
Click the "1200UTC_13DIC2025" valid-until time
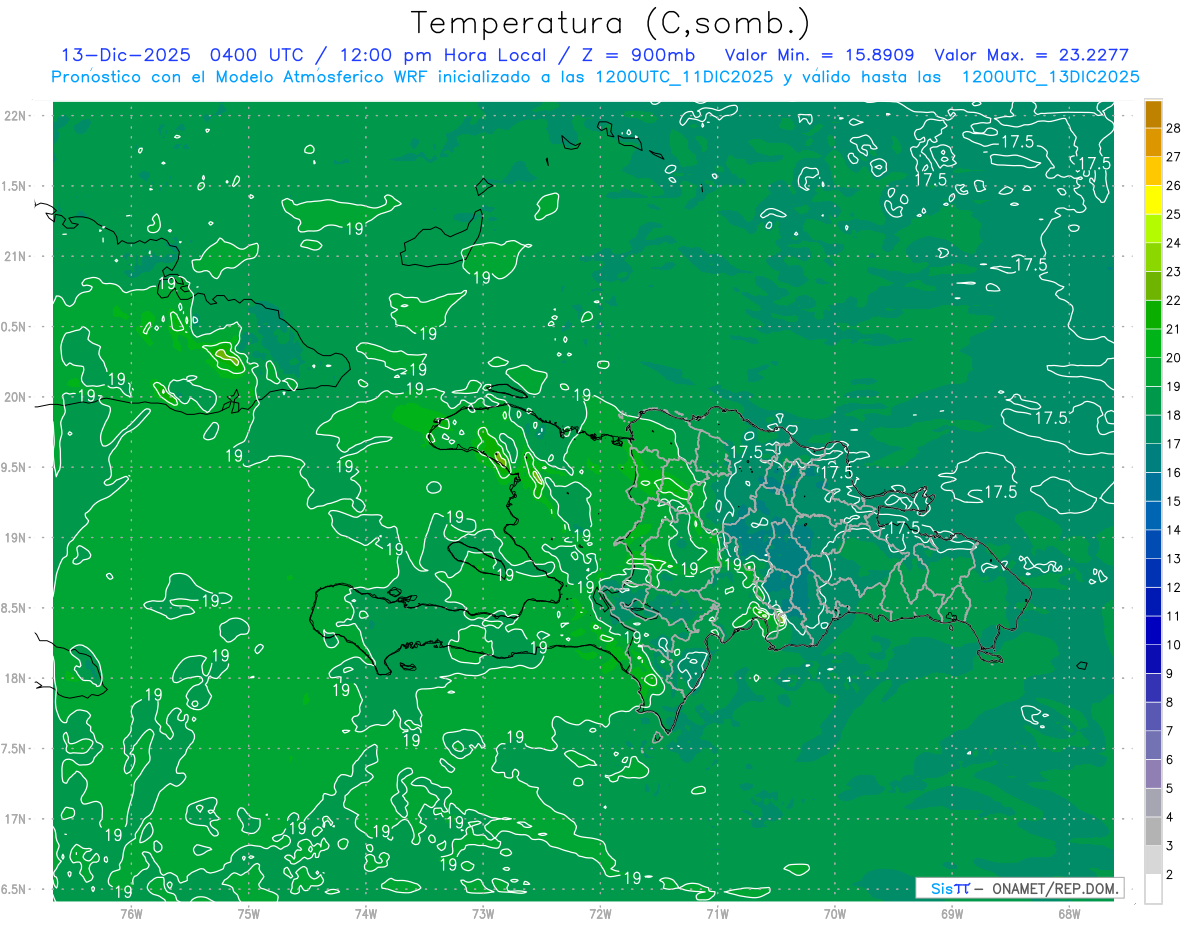point(1050,77)
